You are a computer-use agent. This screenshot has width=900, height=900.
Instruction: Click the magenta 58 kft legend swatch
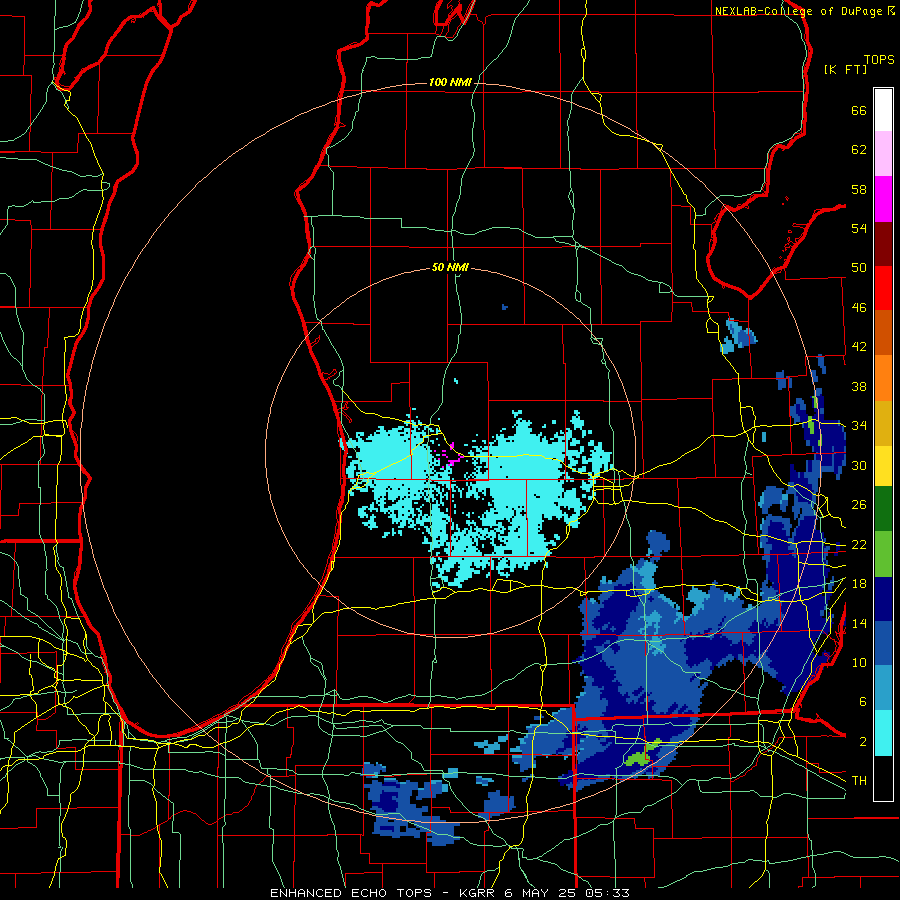tap(883, 199)
